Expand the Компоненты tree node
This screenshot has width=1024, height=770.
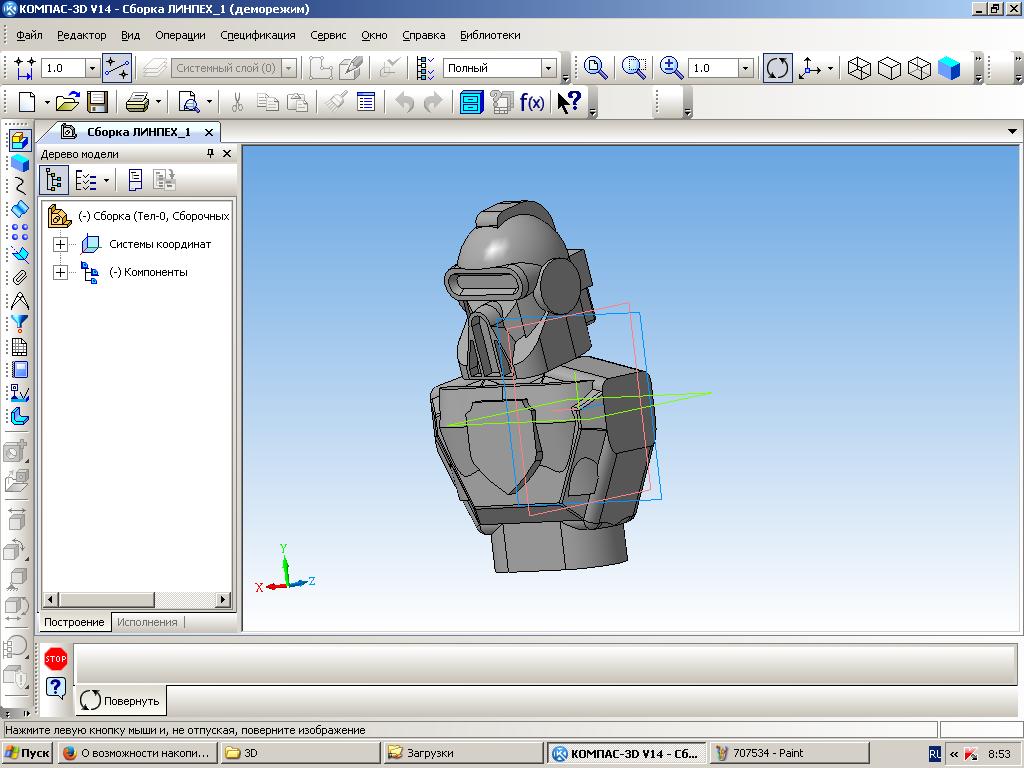(60, 272)
